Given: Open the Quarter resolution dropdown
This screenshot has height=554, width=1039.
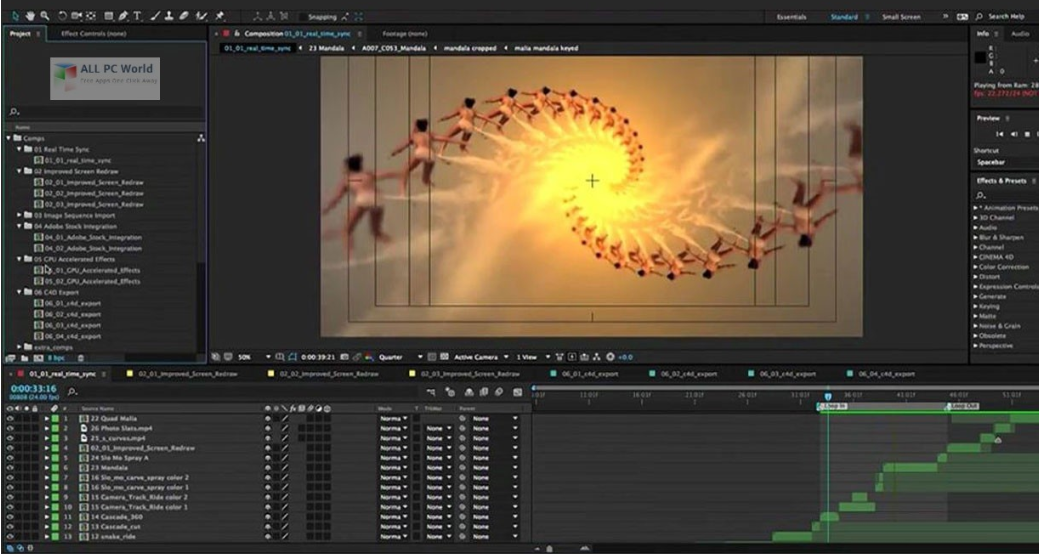Looking at the screenshot, I should coord(396,357).
